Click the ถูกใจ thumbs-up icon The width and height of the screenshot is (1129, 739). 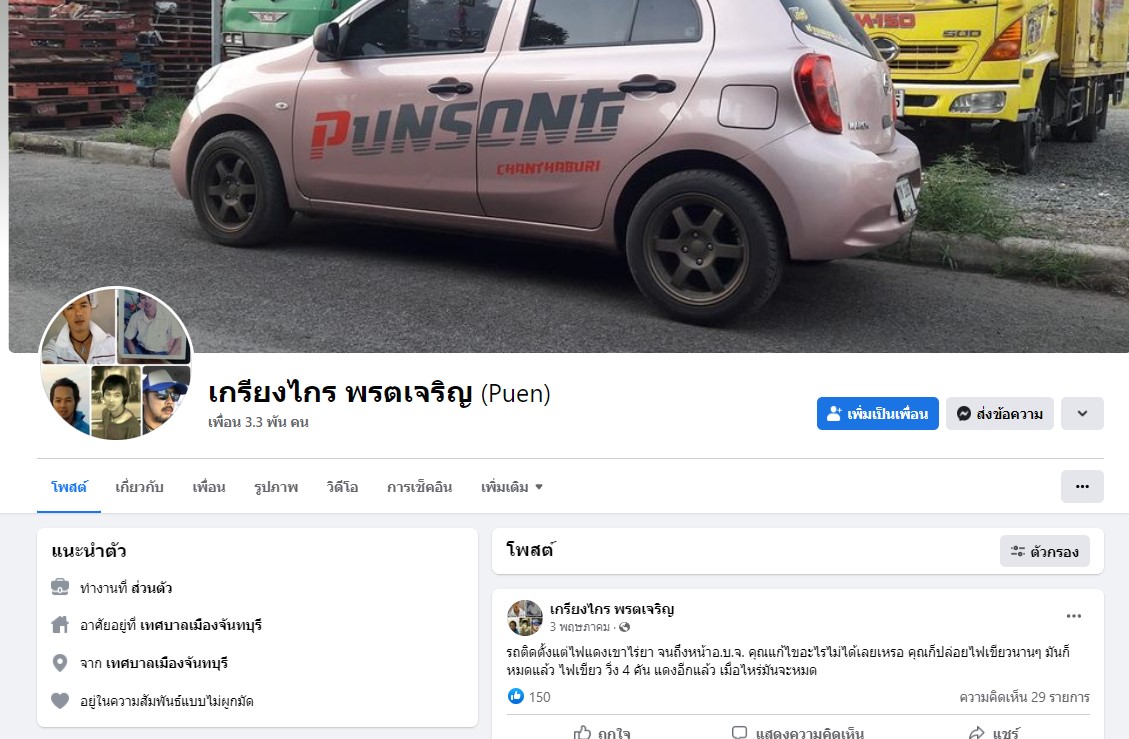(582, 733)
